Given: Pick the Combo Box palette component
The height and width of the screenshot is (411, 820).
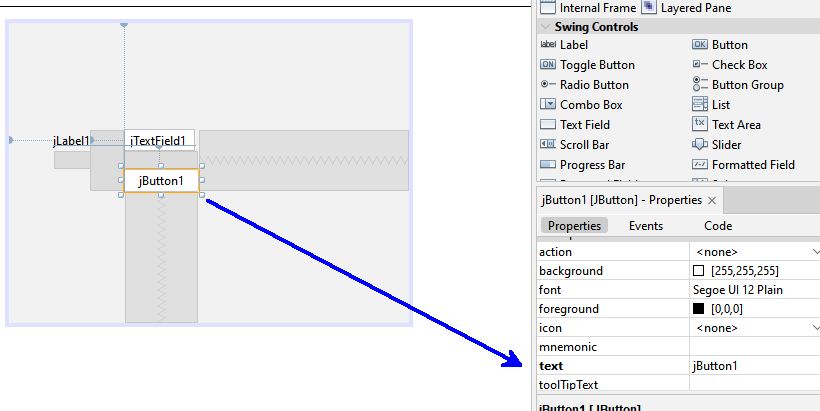Looking at the screenshot, I should pyautogui.click(x=590, y=105).
